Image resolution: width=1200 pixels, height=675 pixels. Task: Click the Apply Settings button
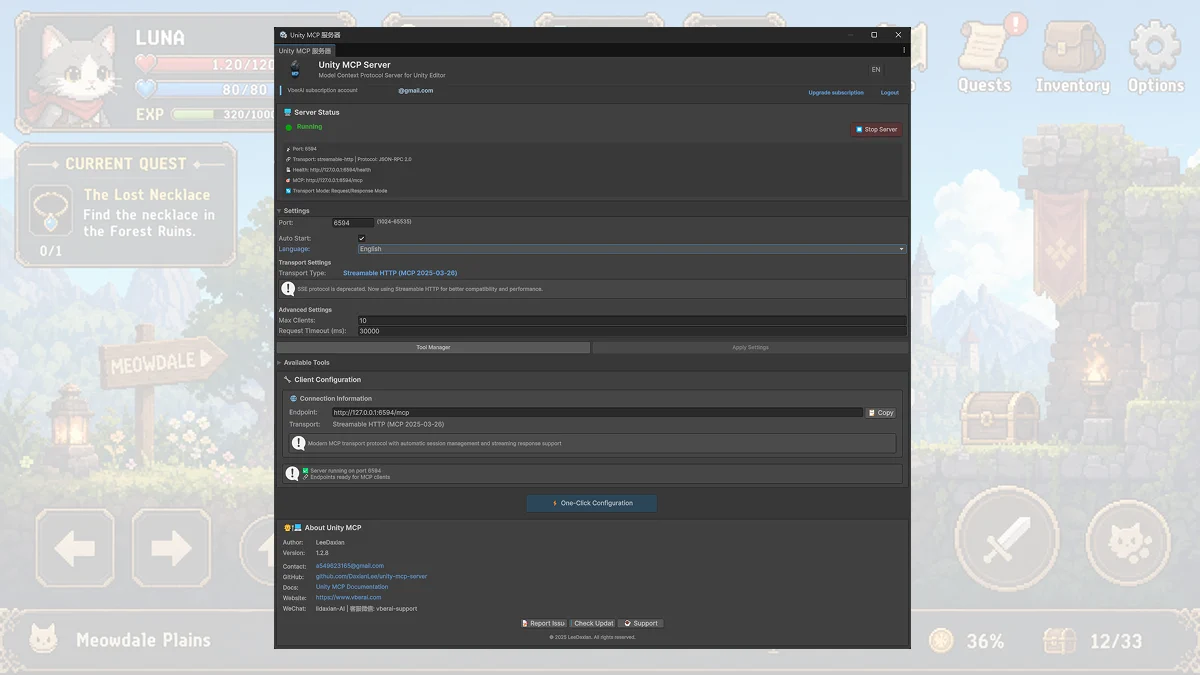(x=750, y=348)
